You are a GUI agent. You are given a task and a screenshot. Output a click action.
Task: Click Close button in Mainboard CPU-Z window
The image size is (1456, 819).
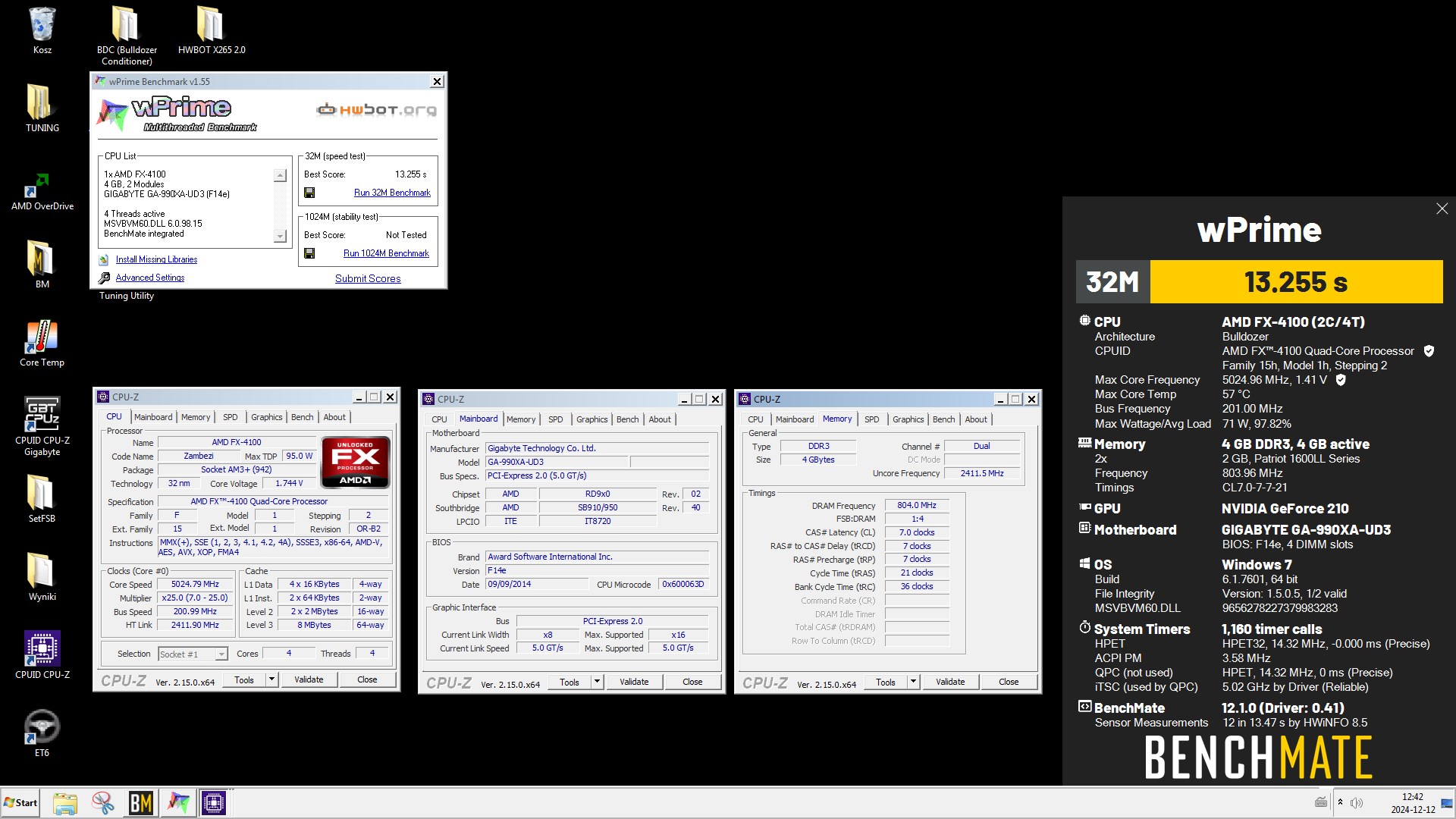coord(692,682)
